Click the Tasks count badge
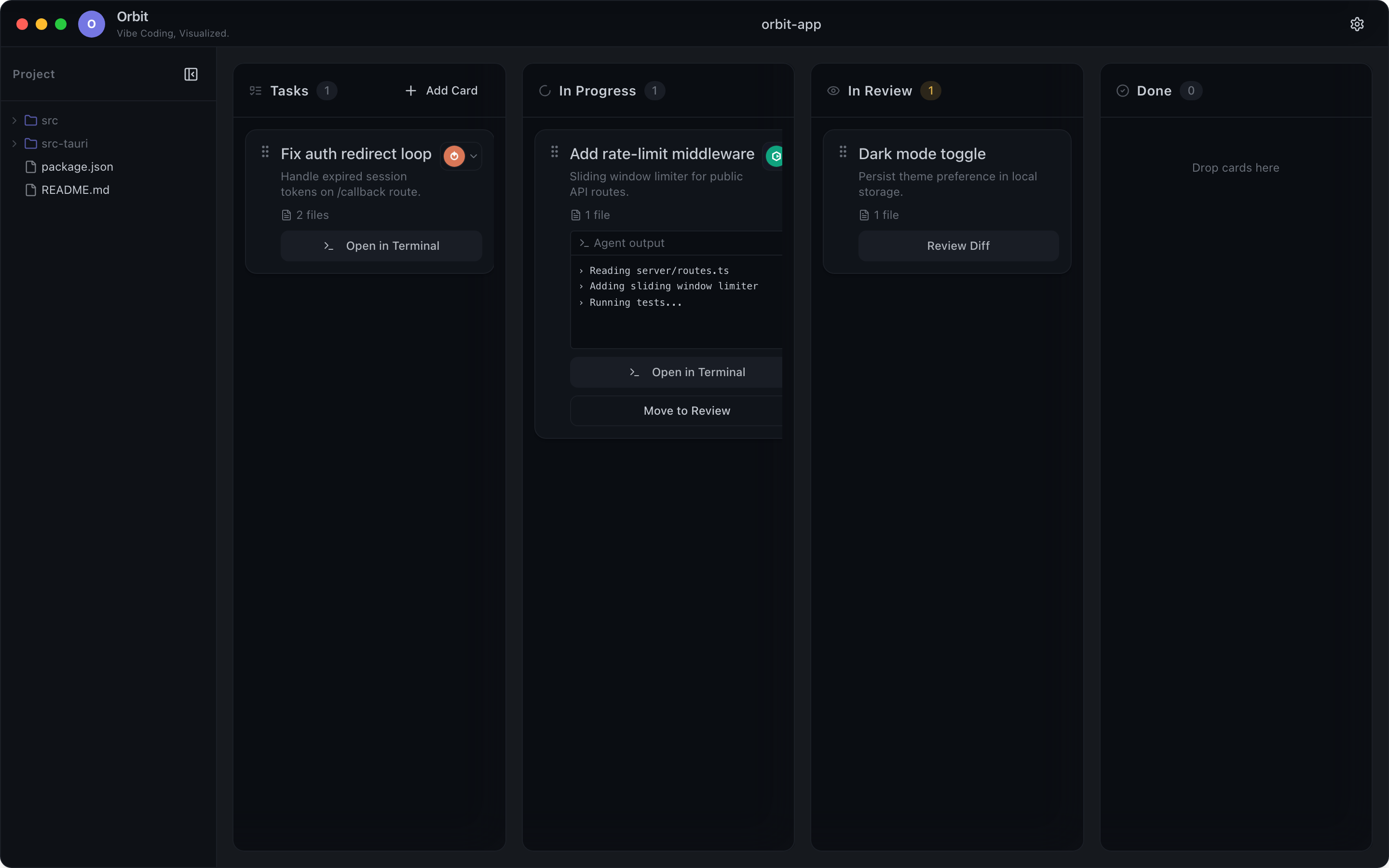This screenshot has width=1389, height=868. [327, 91]
